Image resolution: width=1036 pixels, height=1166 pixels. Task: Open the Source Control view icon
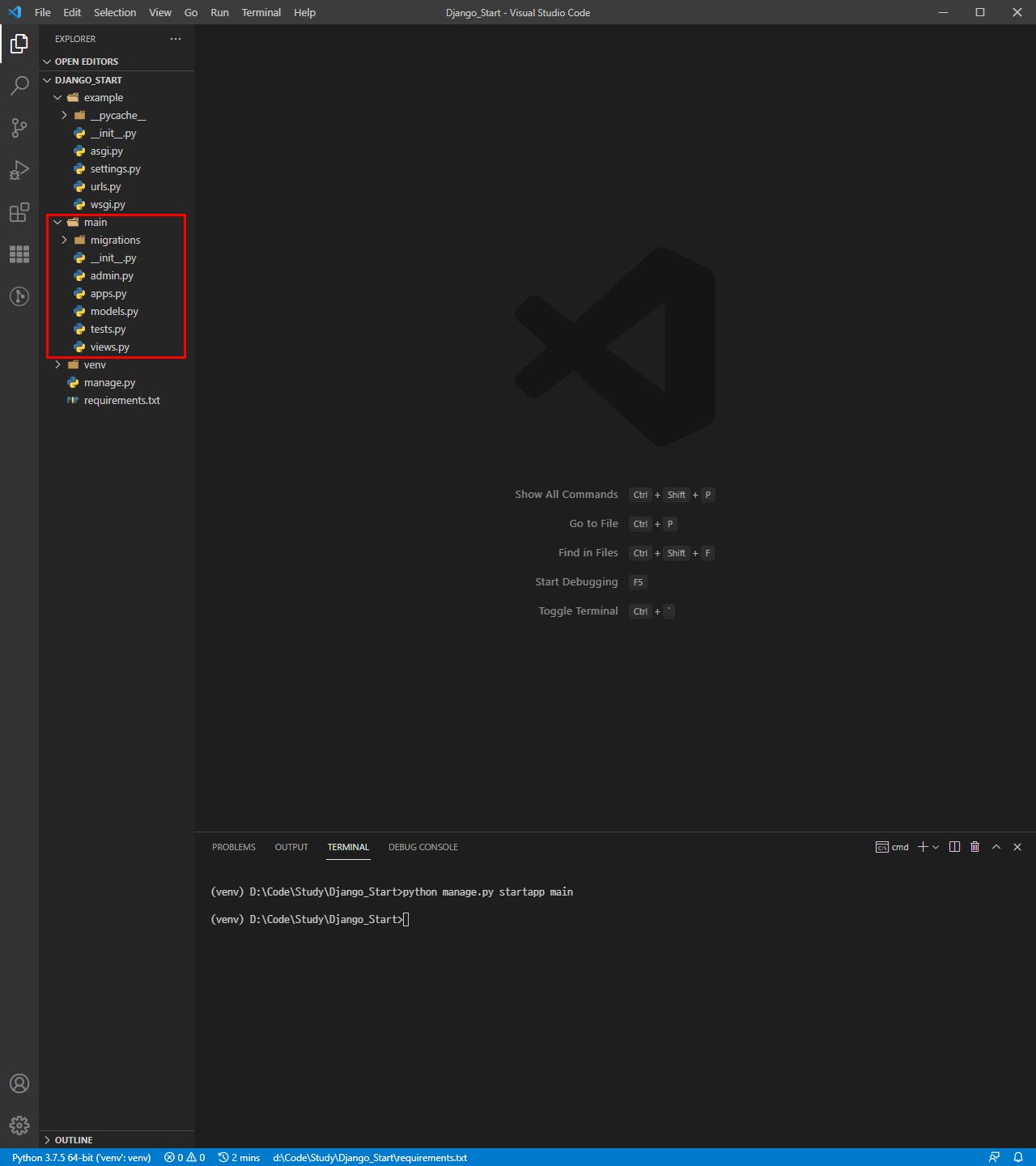(x=19, y=127)
